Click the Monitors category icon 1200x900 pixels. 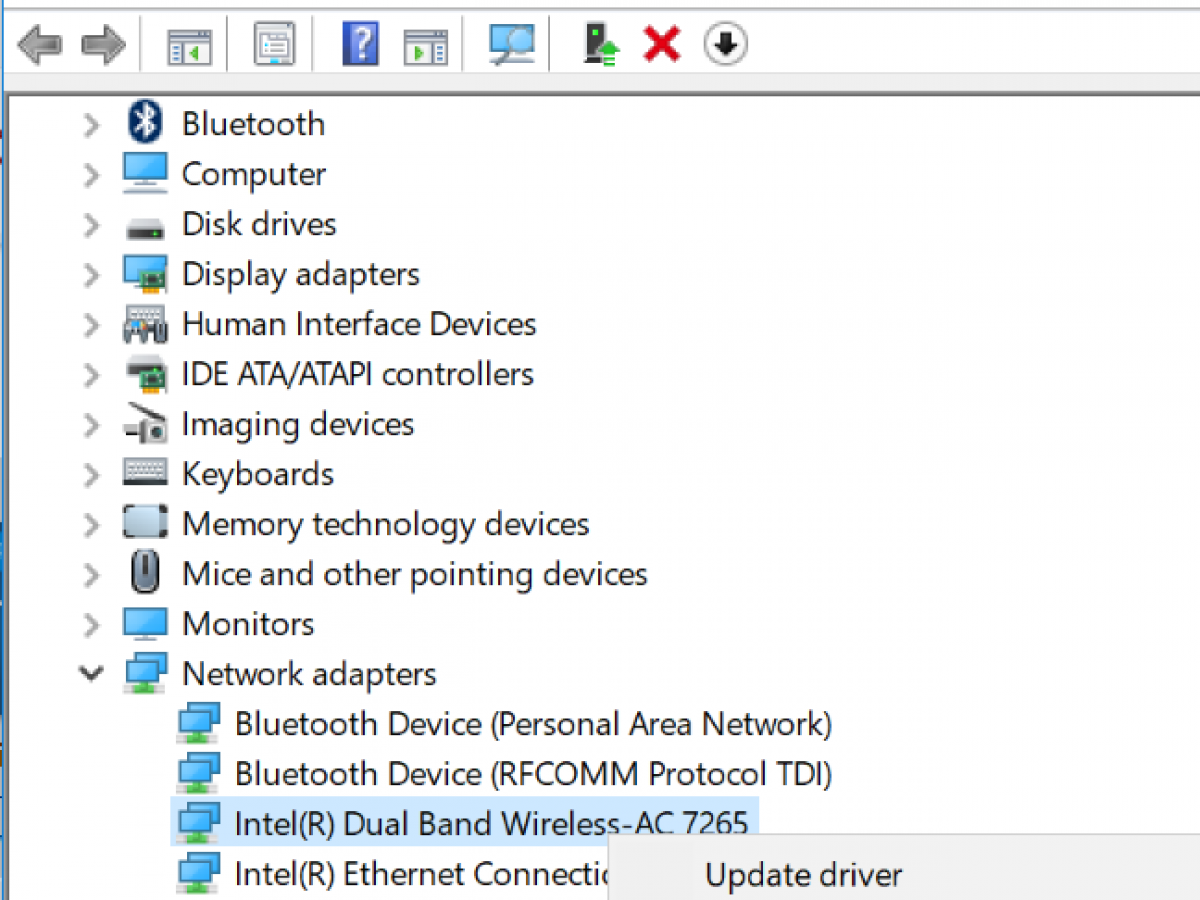click(145, 624)
